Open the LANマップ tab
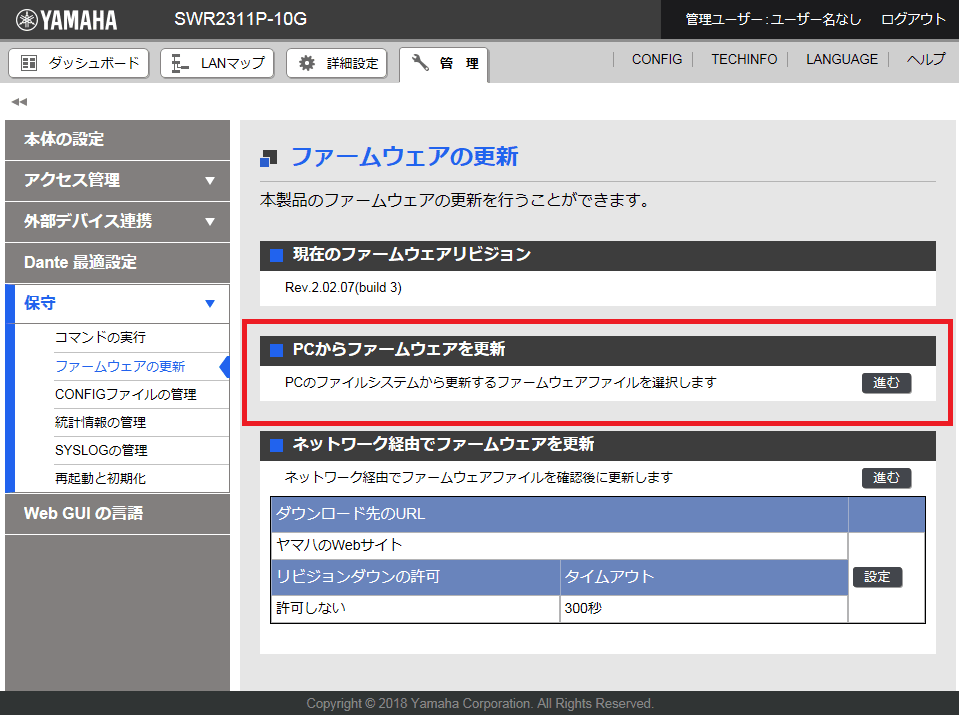The width and height of the screenshot is (959, 715). (217, 63)
